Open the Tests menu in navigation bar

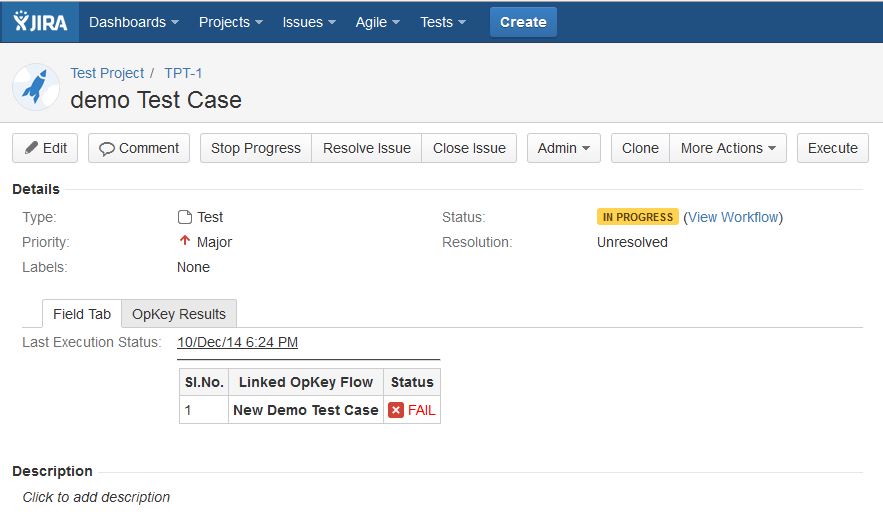(x=443, y=22)
